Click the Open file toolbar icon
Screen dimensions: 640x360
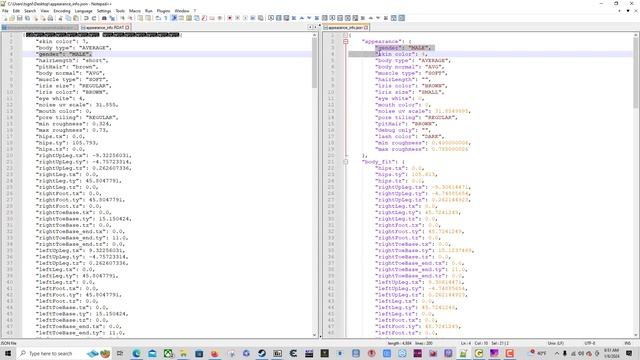click(x=12, y=18)
